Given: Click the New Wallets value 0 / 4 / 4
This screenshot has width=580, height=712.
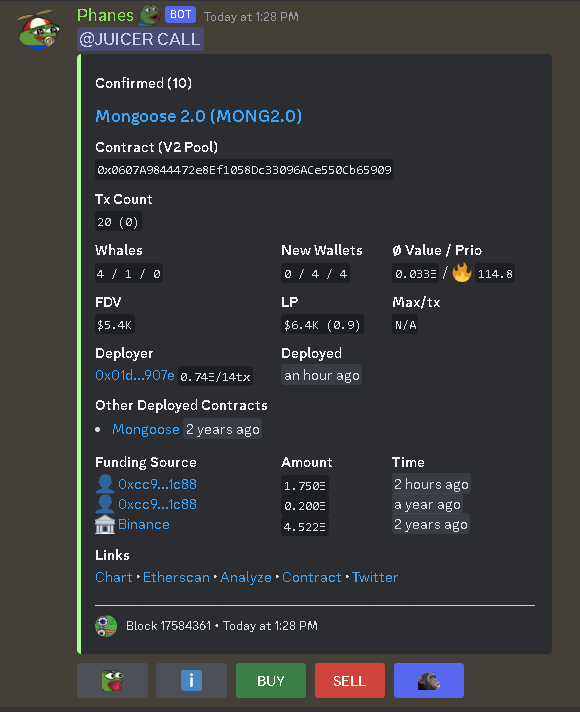Looking at the screenshot, I should coord(315,274).
